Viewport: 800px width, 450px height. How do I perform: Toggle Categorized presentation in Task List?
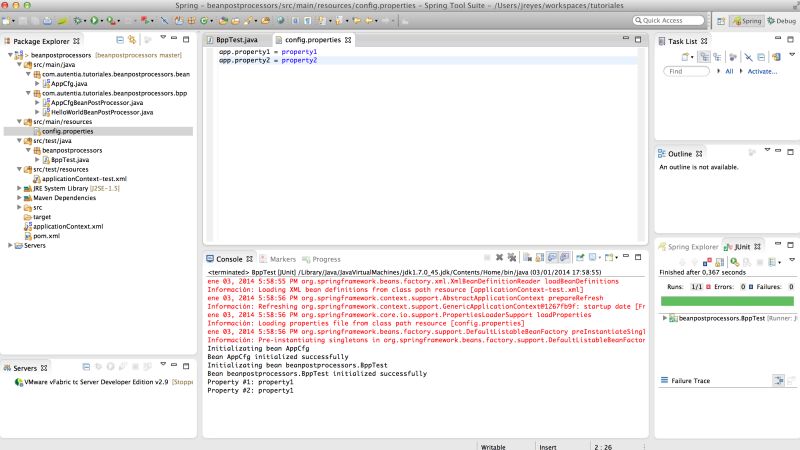(x=704, y=57)
